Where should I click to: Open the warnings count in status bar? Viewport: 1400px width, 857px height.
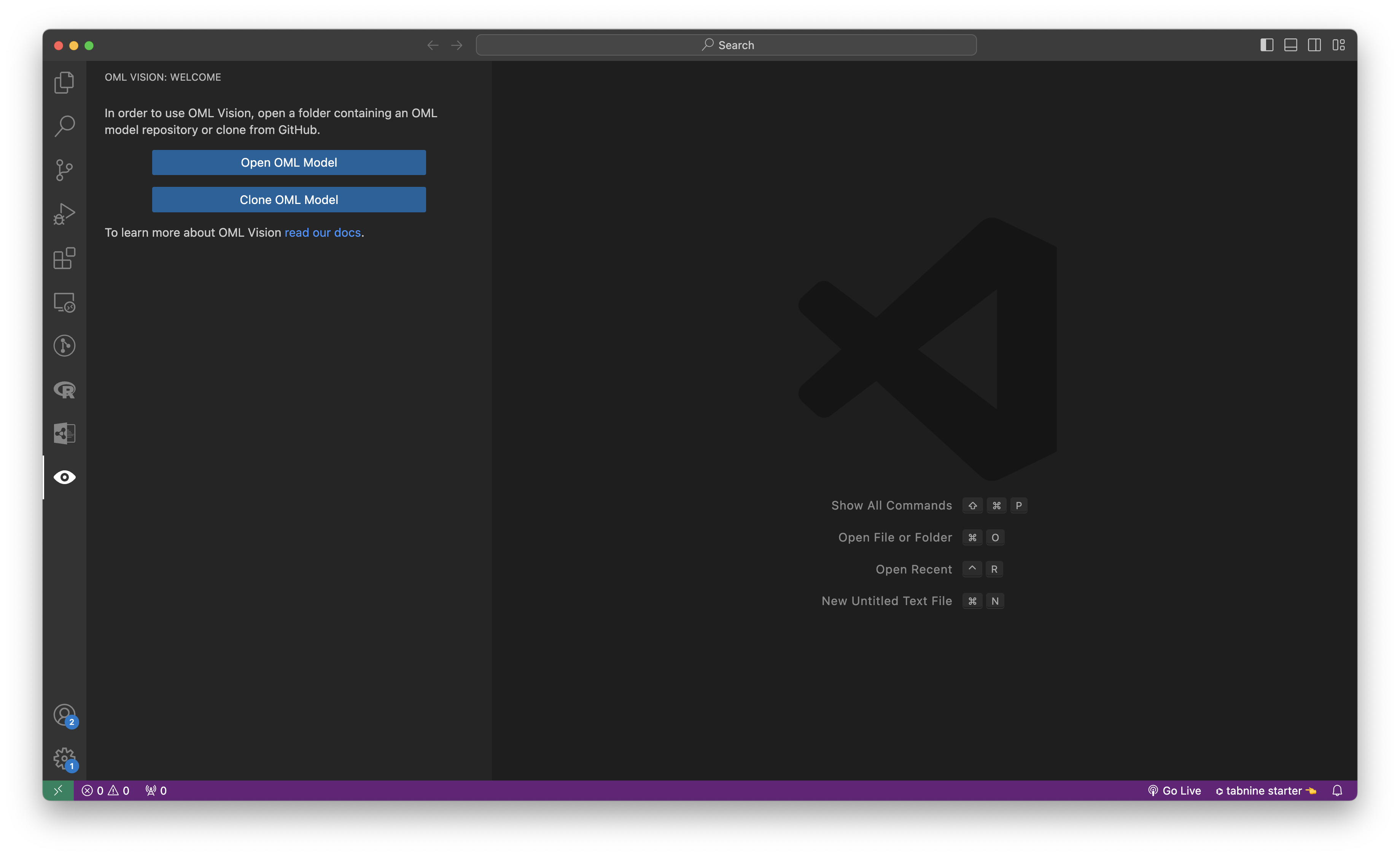point(119,790)
